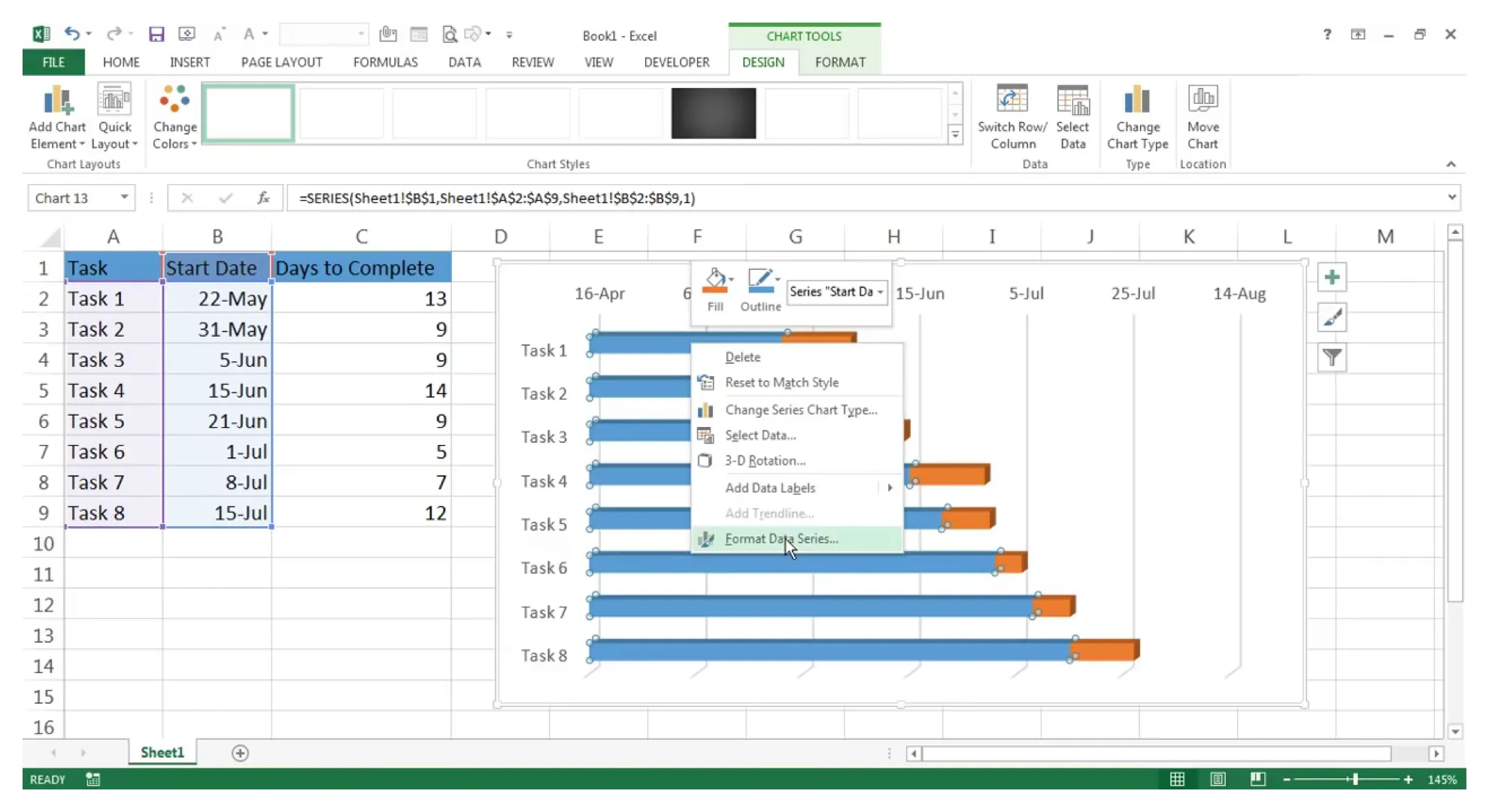Expand the Series Start Date dropdown

tap(880, 291)
